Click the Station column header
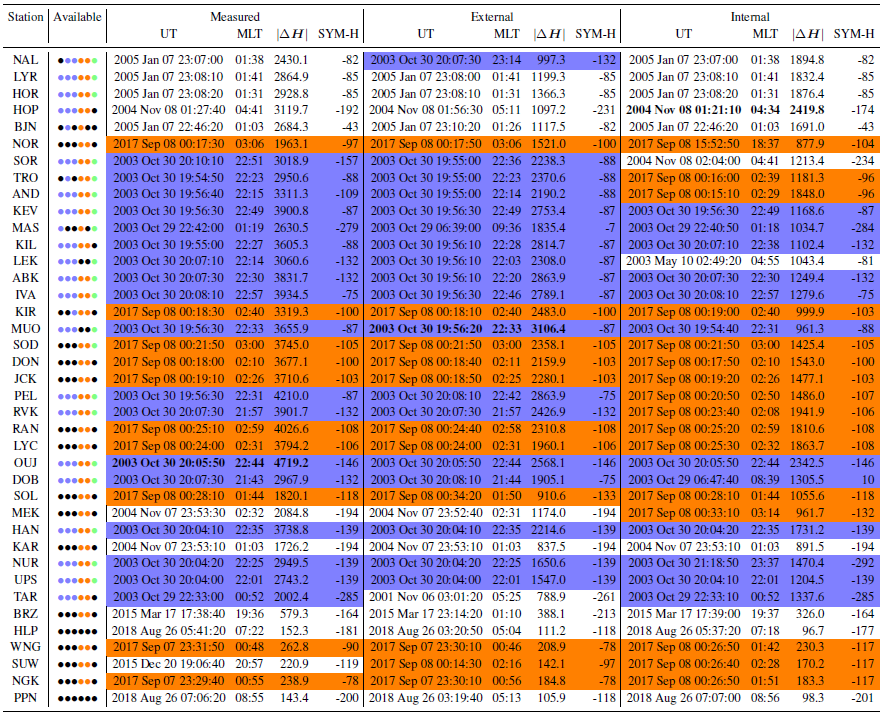The width and height of the screenshot is (887, 716). tap(25, 17)
